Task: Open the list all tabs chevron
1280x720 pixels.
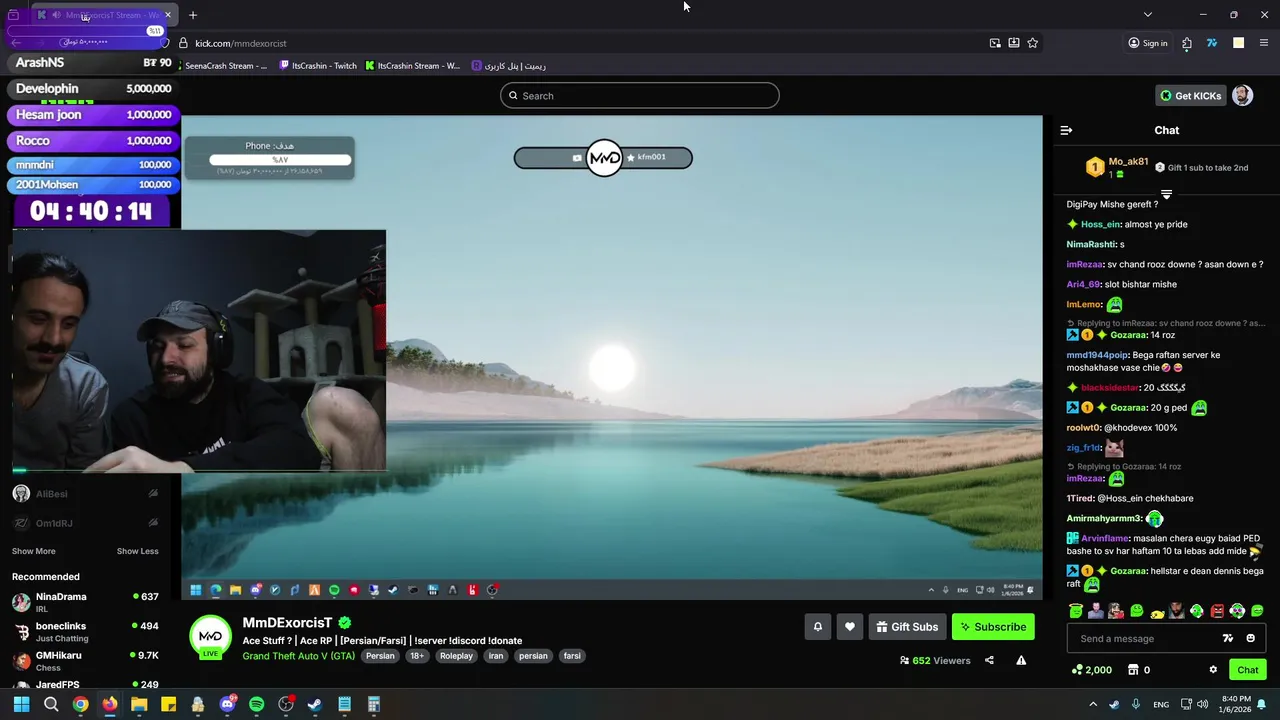Action: point(1147,15)
